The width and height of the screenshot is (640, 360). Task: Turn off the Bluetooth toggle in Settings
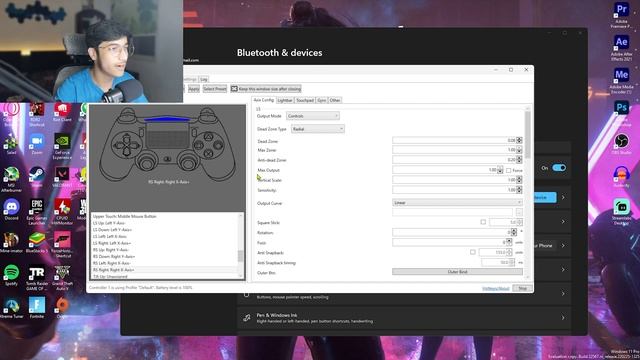click(x=559, y=168)
